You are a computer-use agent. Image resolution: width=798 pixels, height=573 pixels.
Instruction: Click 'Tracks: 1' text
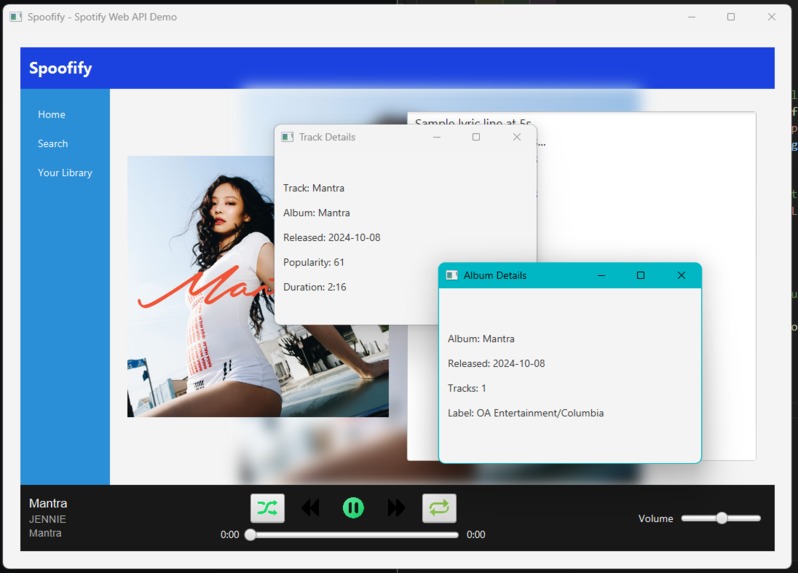[467, 388]
